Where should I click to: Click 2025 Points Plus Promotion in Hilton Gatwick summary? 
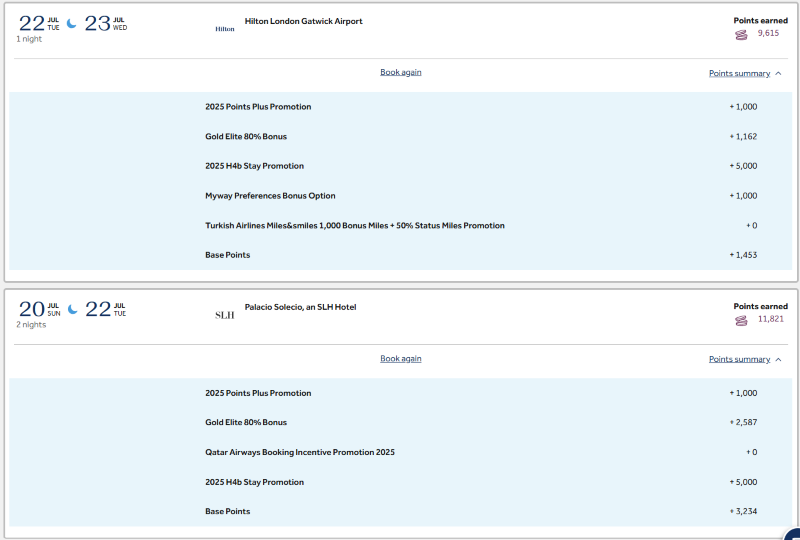tap(258, 107)
